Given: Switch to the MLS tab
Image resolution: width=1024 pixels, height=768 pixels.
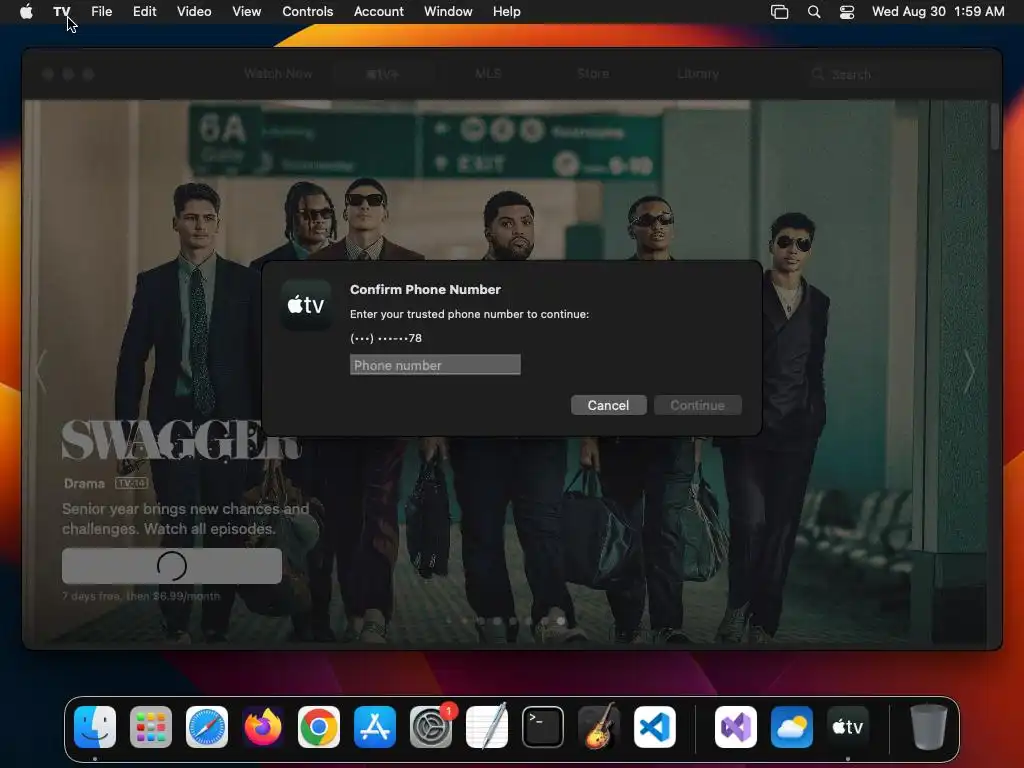Looking at the screenshot, I should pos(488,74).
